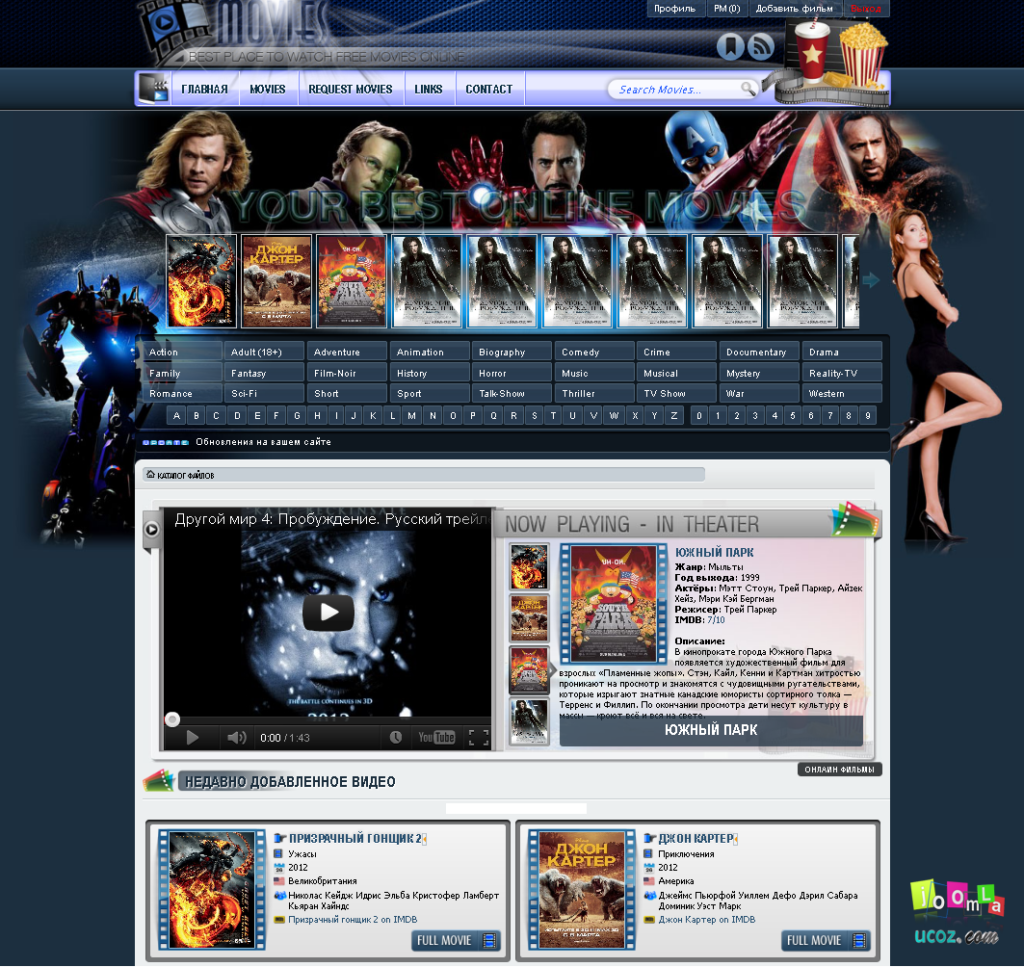Click the home icon in the breadcrumb bar
1024x967 pixels.
pos(150,474)
